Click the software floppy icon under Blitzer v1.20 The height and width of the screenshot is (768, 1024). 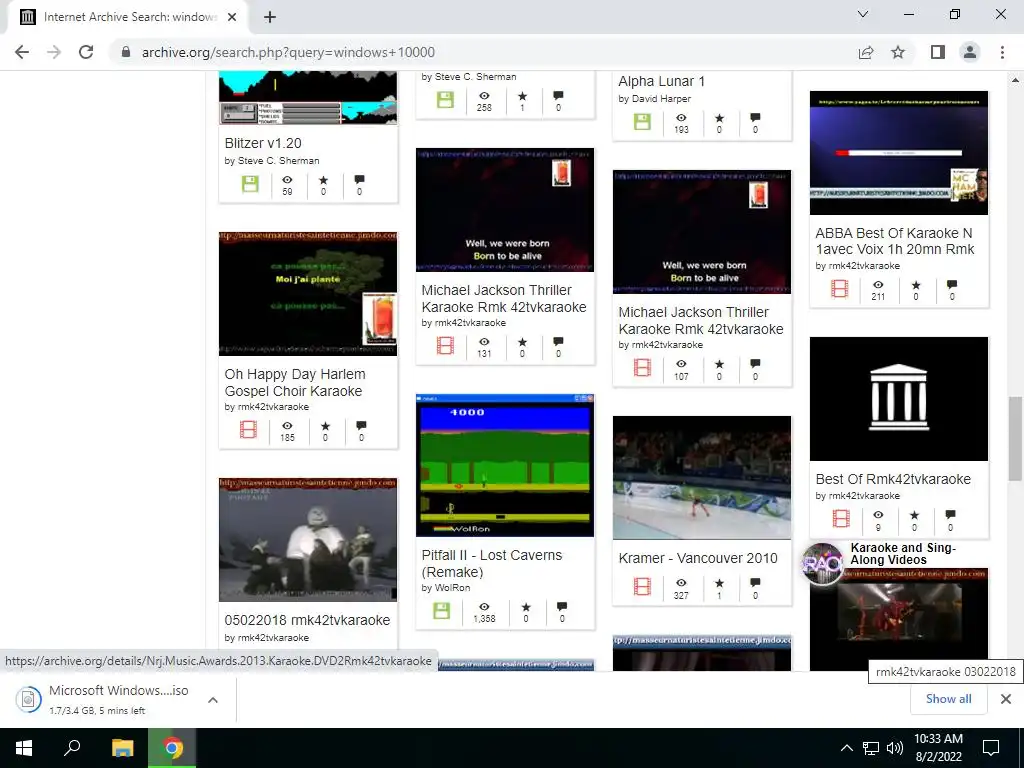(250, 184)
